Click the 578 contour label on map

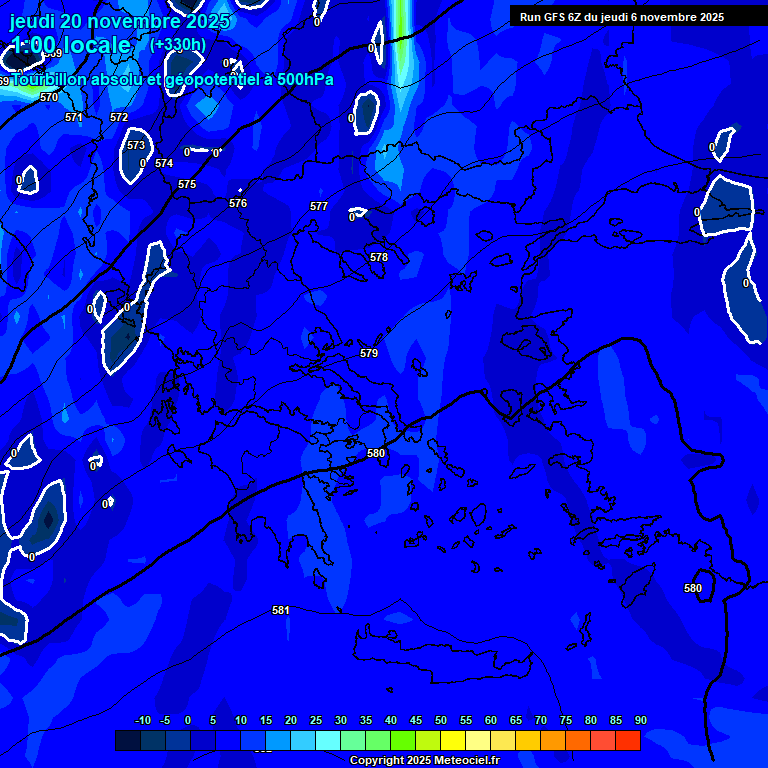(379, 257)
